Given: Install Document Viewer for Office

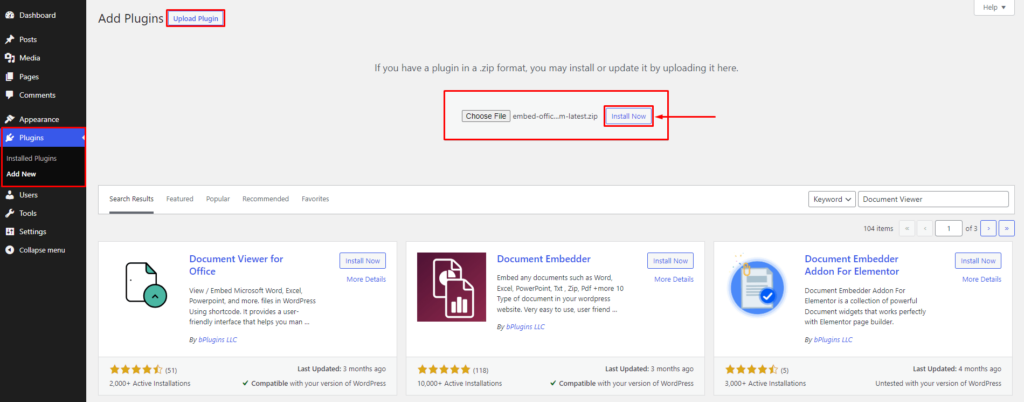Looking at the screenshot, I should tap(362, 260).
